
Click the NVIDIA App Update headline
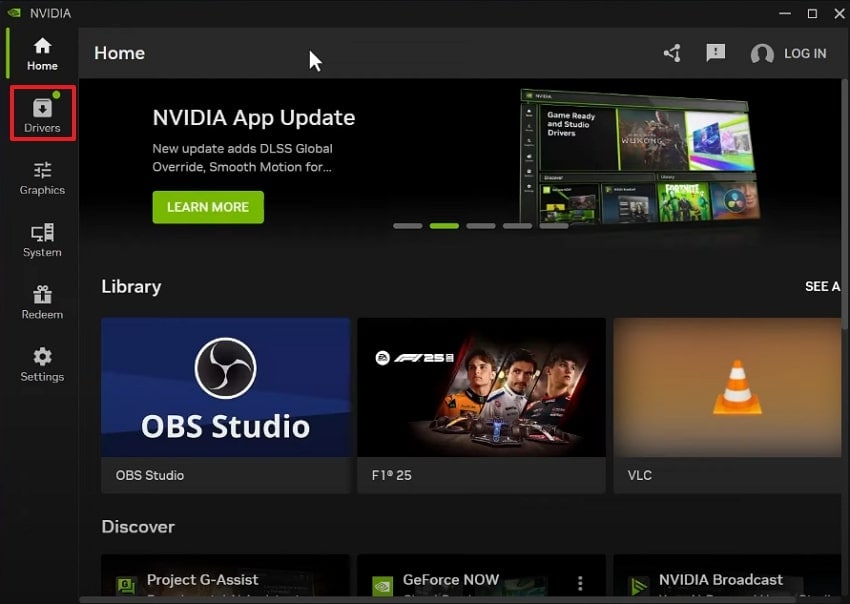254,118
